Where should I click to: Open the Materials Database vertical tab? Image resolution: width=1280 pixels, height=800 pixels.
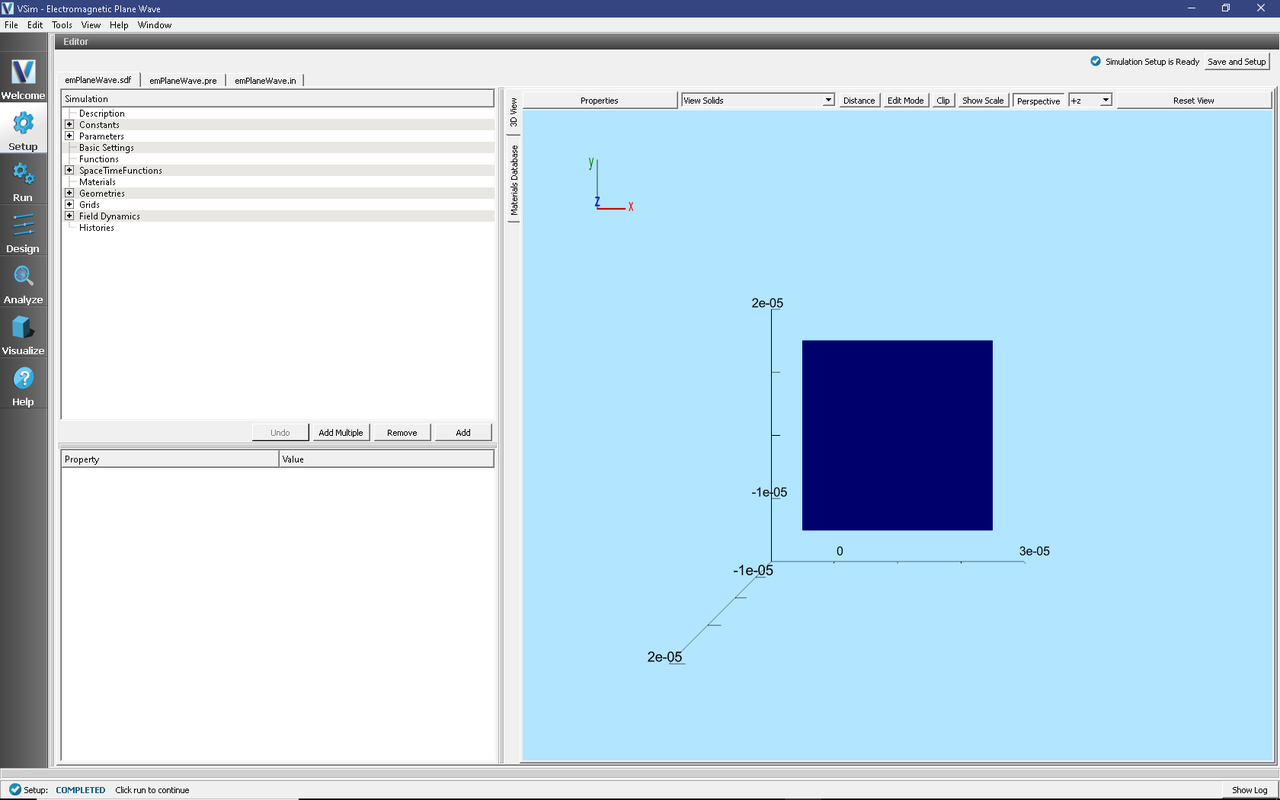514,180
